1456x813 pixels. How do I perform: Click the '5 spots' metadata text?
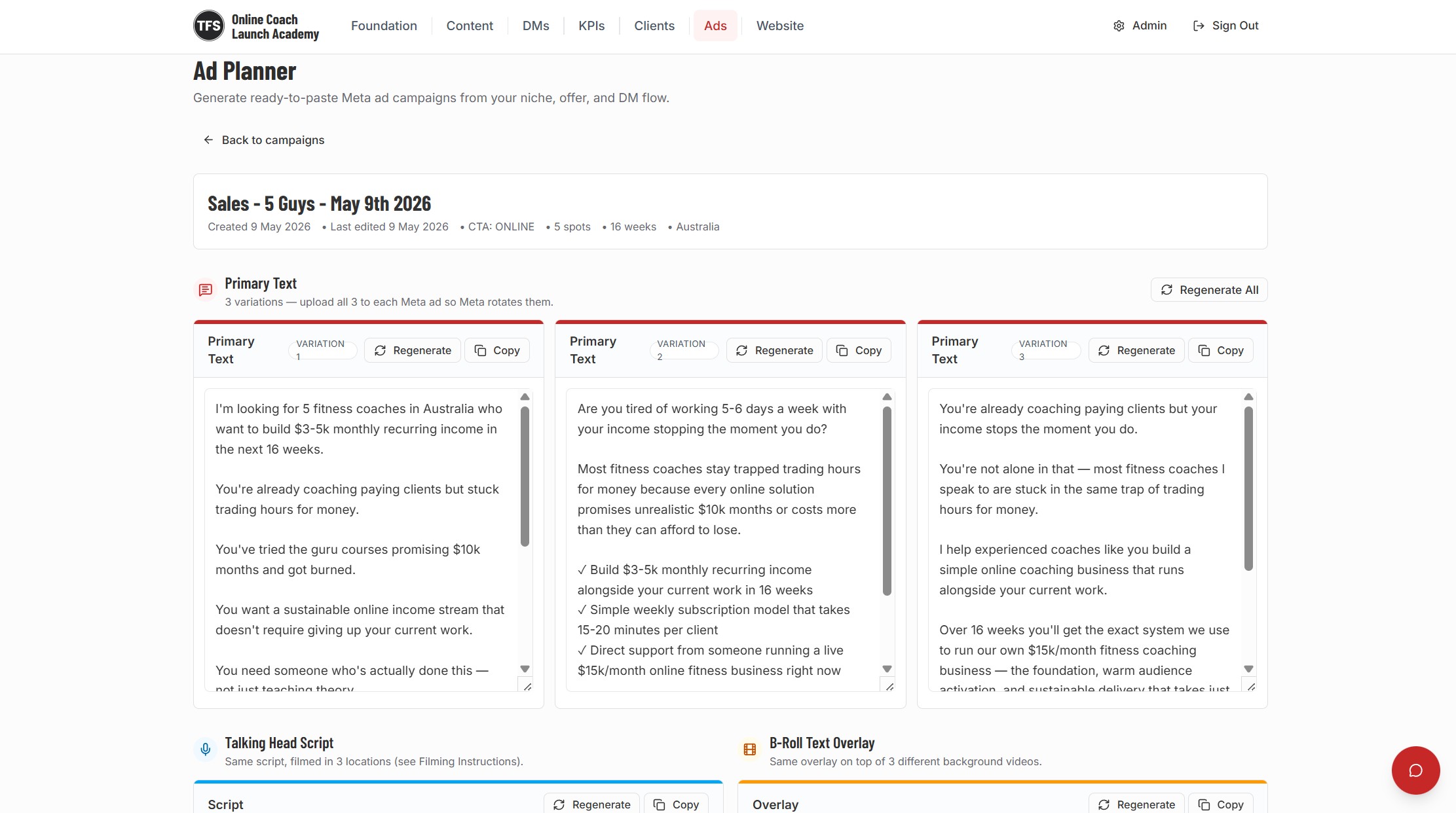coord(572,226)
